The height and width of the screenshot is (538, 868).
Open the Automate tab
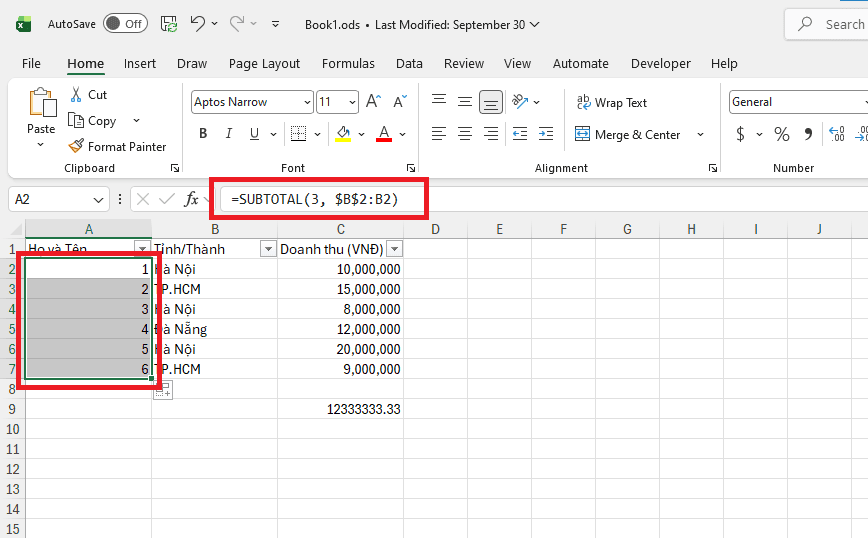point(581,64)
